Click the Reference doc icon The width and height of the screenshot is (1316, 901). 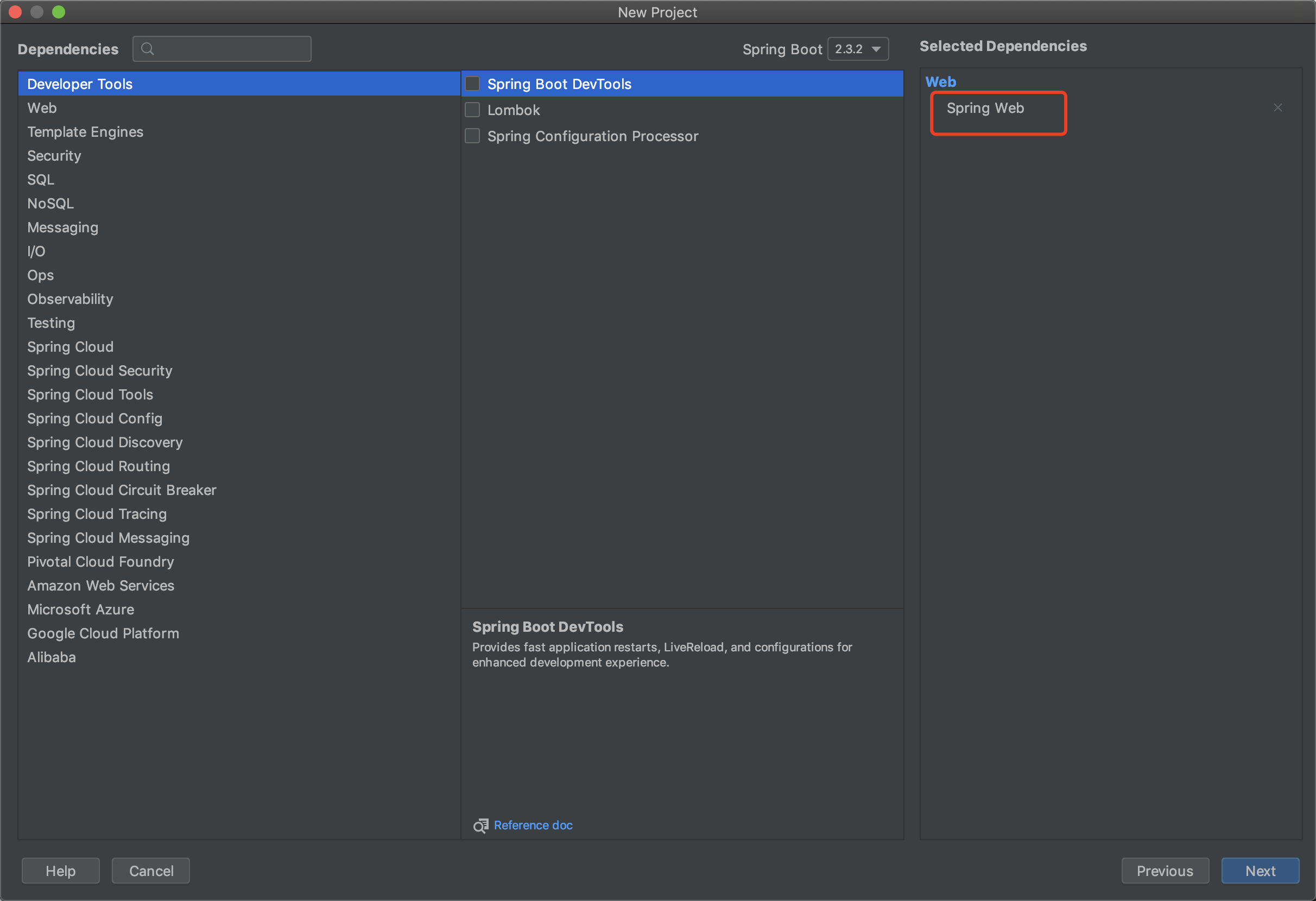(x=481, y=826)
